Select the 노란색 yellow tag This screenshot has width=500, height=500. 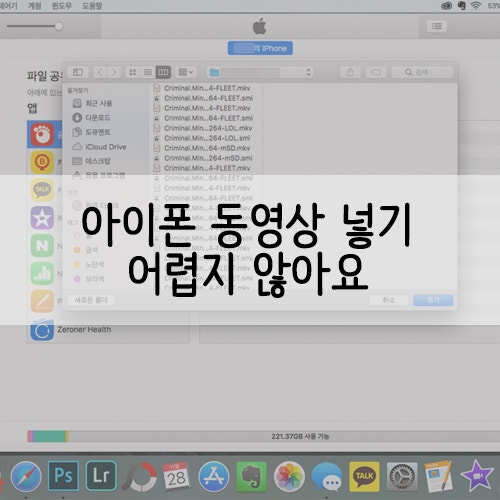(x=89, y=264)
